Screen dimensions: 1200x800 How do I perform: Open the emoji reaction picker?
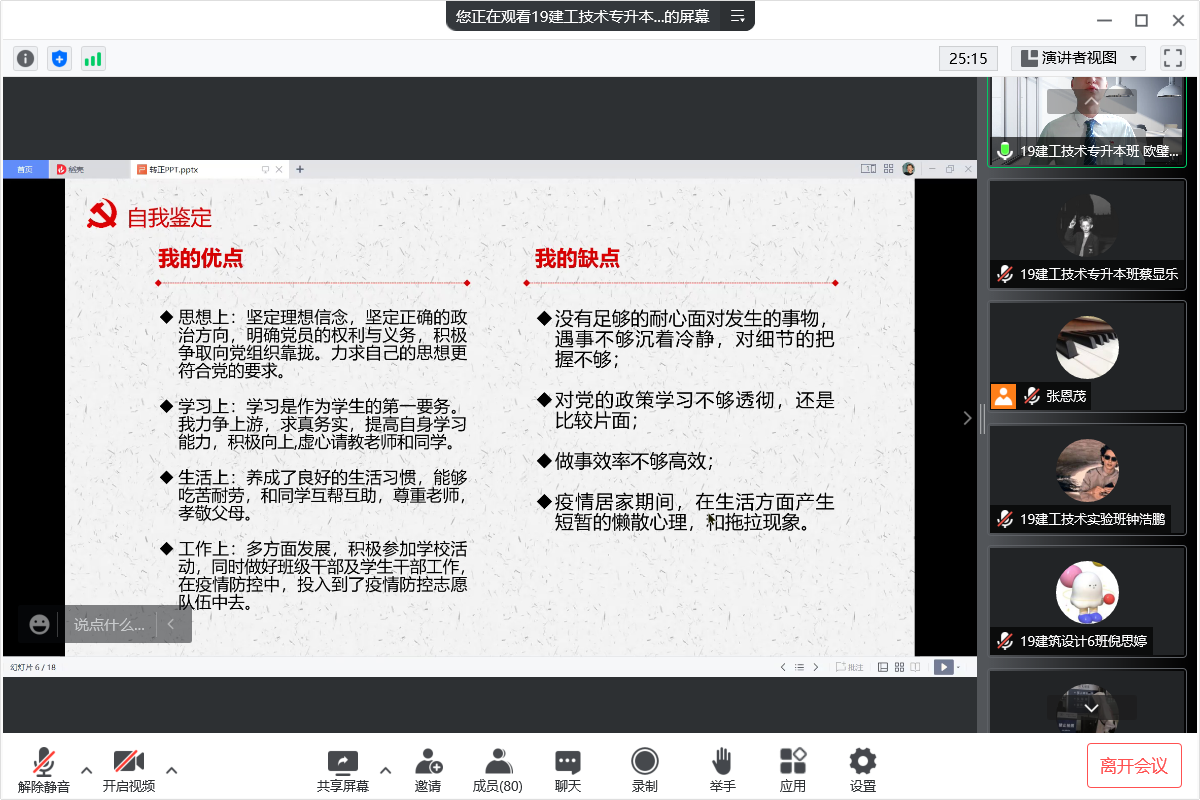(x=39, y=624)
